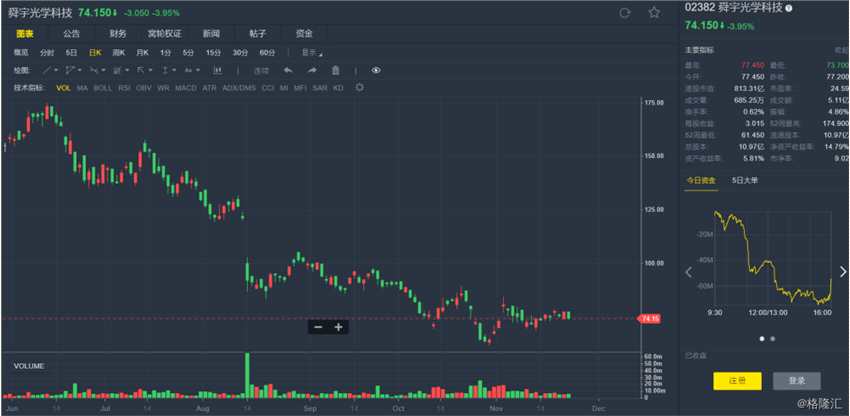Toggle the RSI indicator
Screen dimensions: 850x416
click(x=124, y=87)
